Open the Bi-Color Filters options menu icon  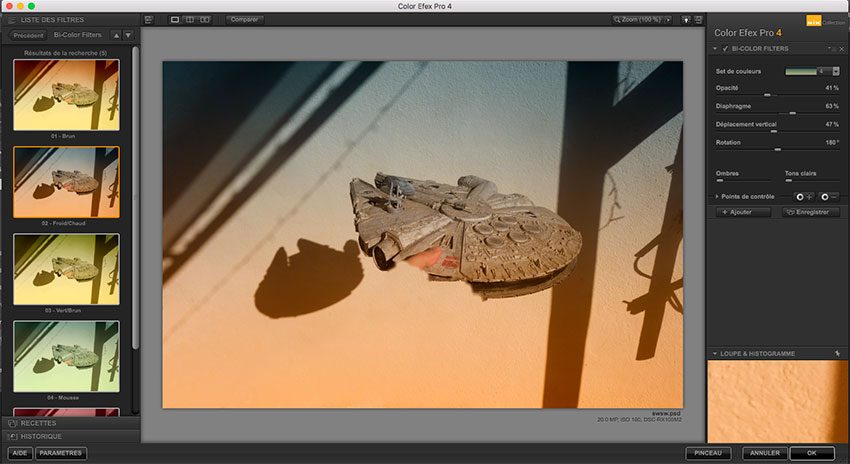point(832,49)
